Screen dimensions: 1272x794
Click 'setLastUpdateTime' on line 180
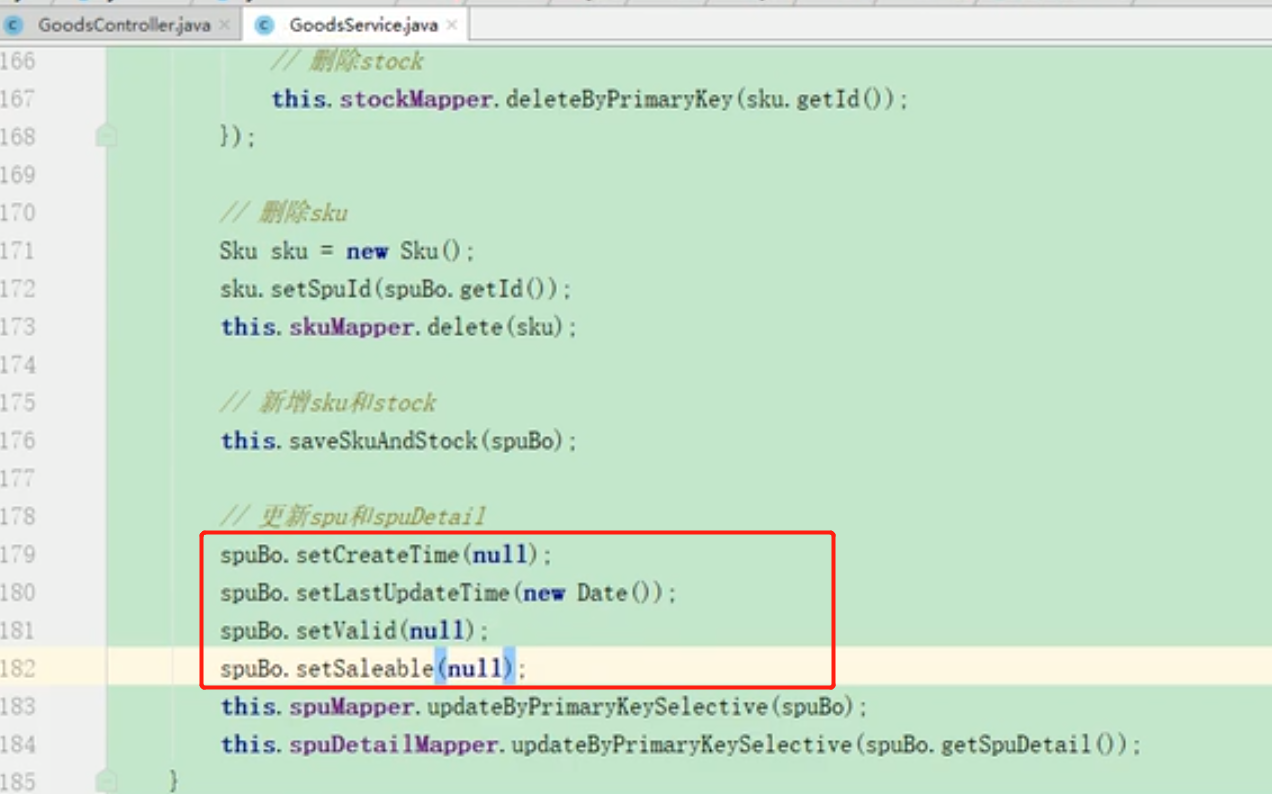(x=403, y=593)
